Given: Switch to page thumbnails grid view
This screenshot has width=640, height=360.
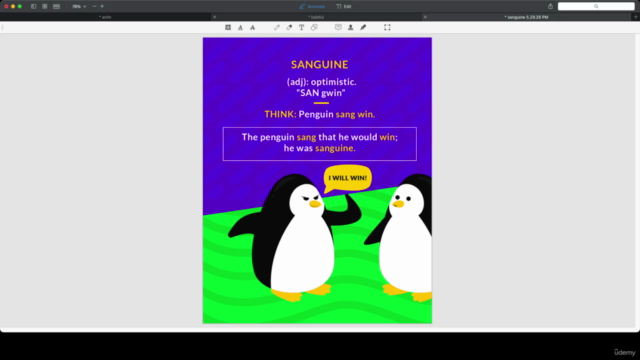Looking at the screenshot, I should tap(45, 7).
